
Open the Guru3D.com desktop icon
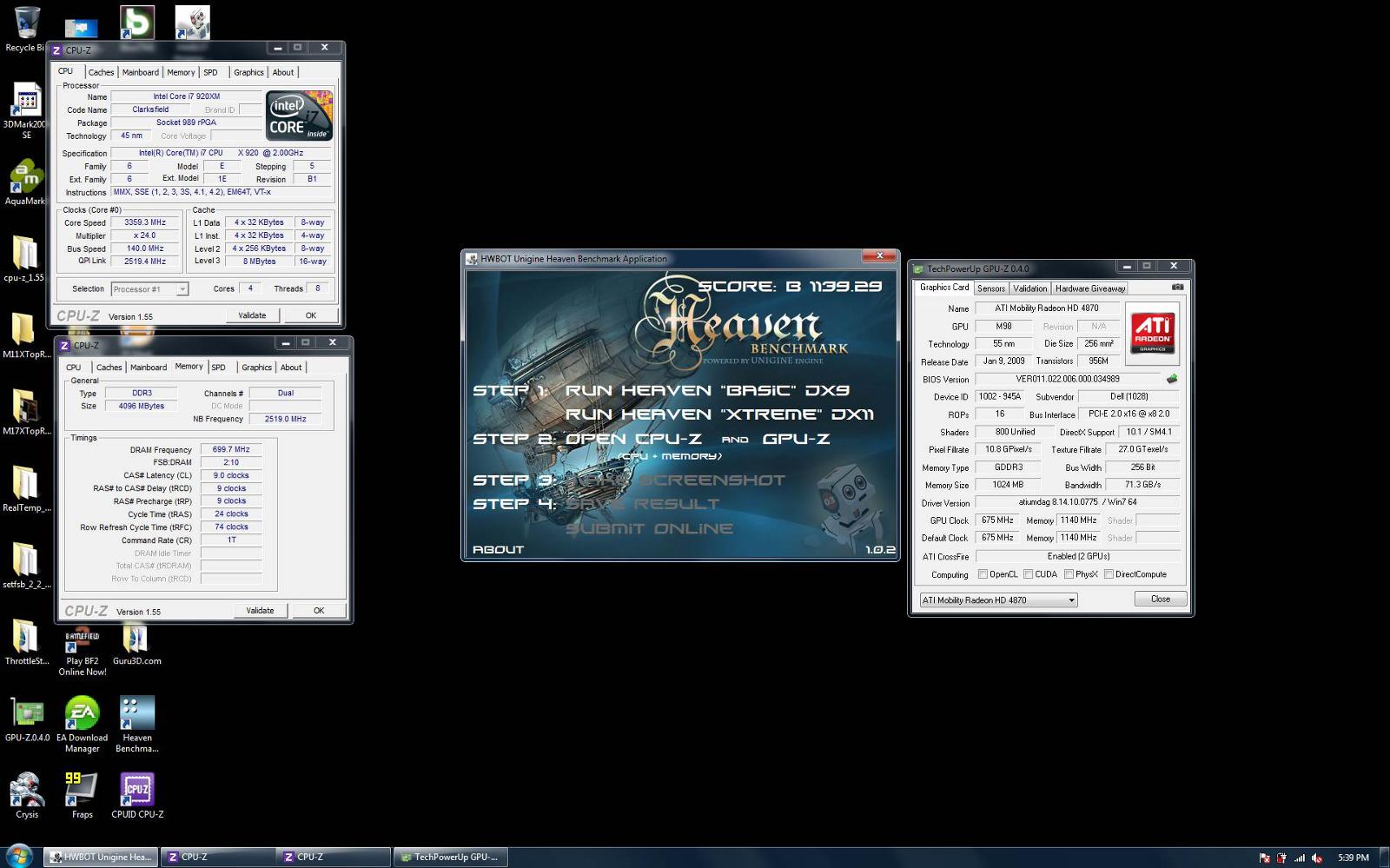[136, 644]
